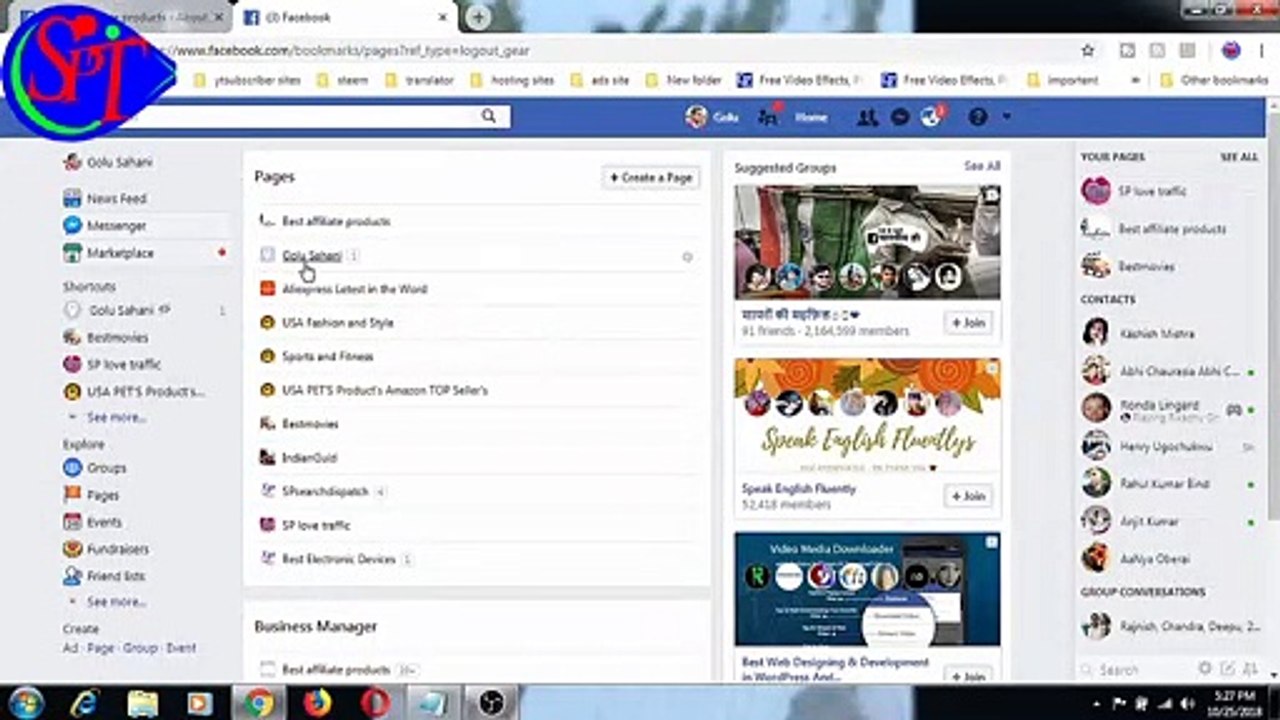Join the first suggested group with 2,164,599 members
The height and width of the screenshot is (720, 1280).
(968, 323)
